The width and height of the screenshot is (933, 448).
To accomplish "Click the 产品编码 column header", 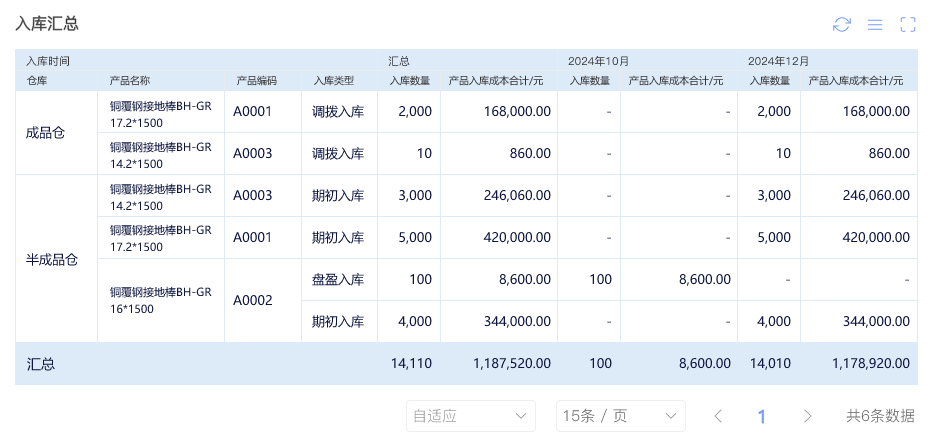I will pos(256,80).
